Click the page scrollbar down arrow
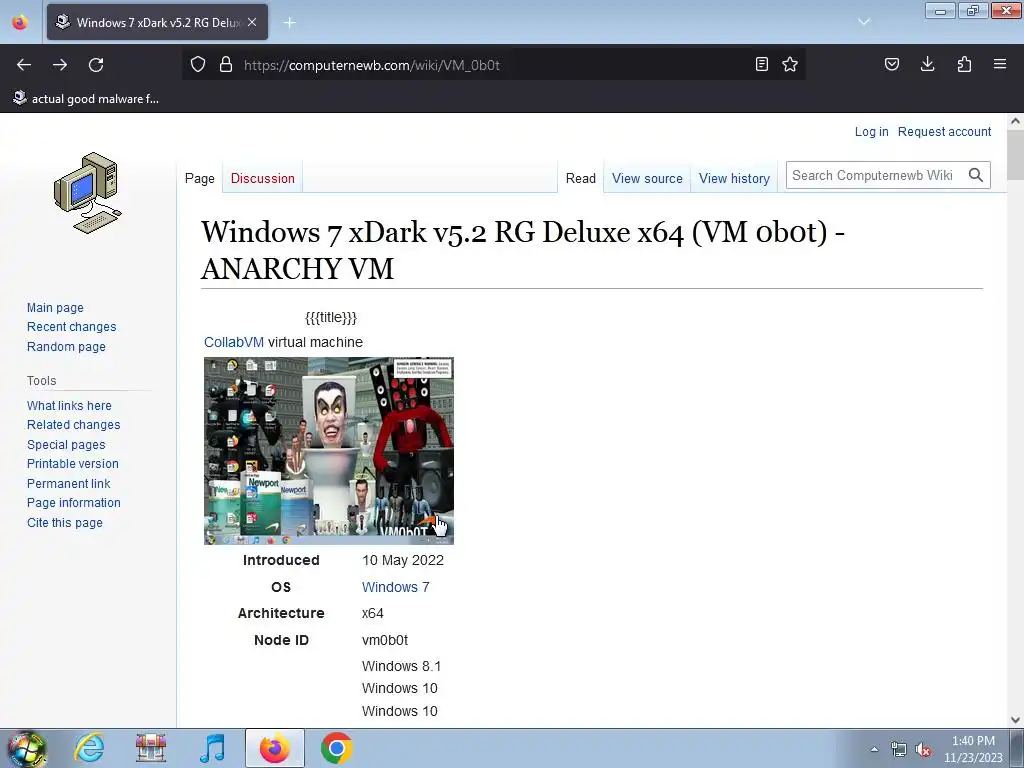 point(1015,720)
